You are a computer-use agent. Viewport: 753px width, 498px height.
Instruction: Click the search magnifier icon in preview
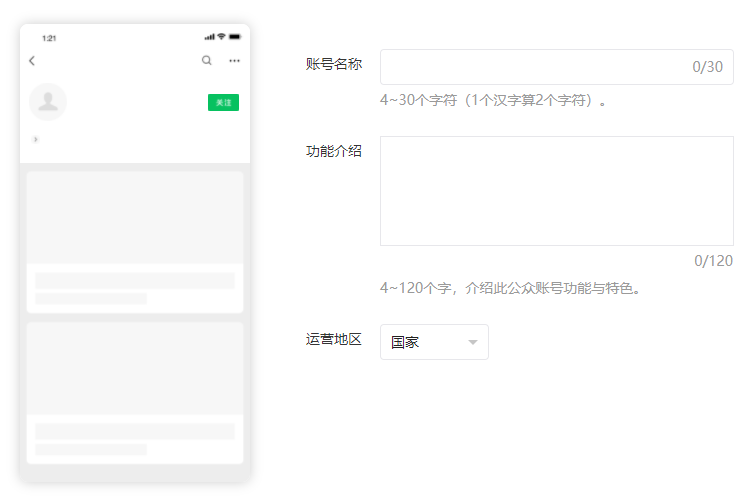pos(207,61)
